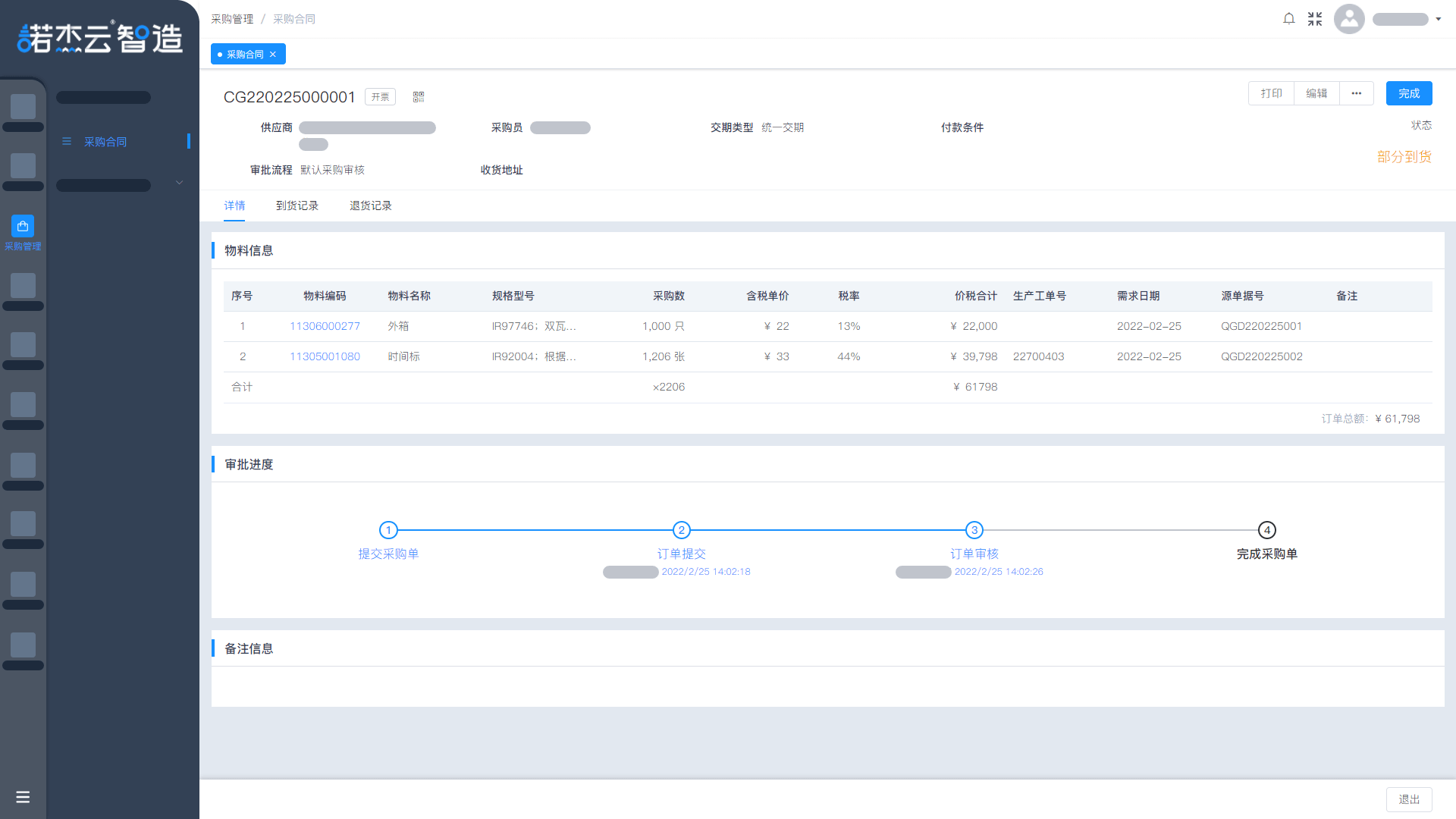
Task: Switch to the 退货记录 tab
Action: tap(370, 206)
